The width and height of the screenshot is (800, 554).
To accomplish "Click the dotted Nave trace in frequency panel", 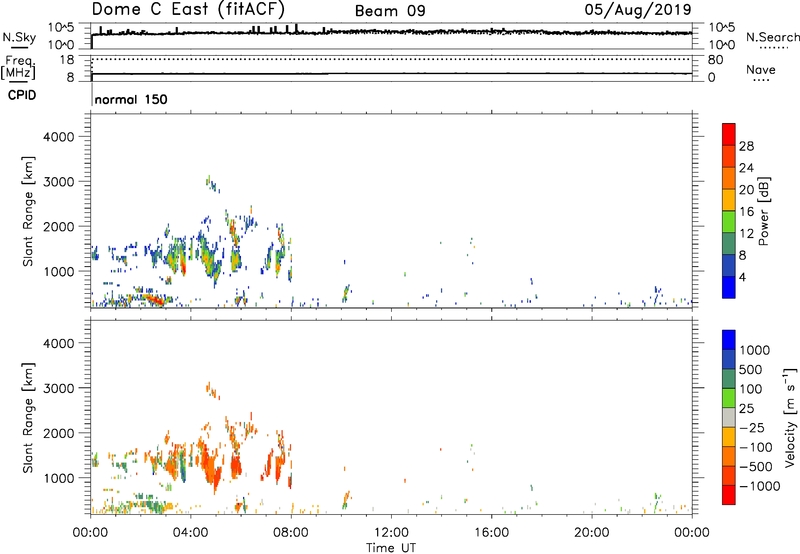I will tap(391, 59).
